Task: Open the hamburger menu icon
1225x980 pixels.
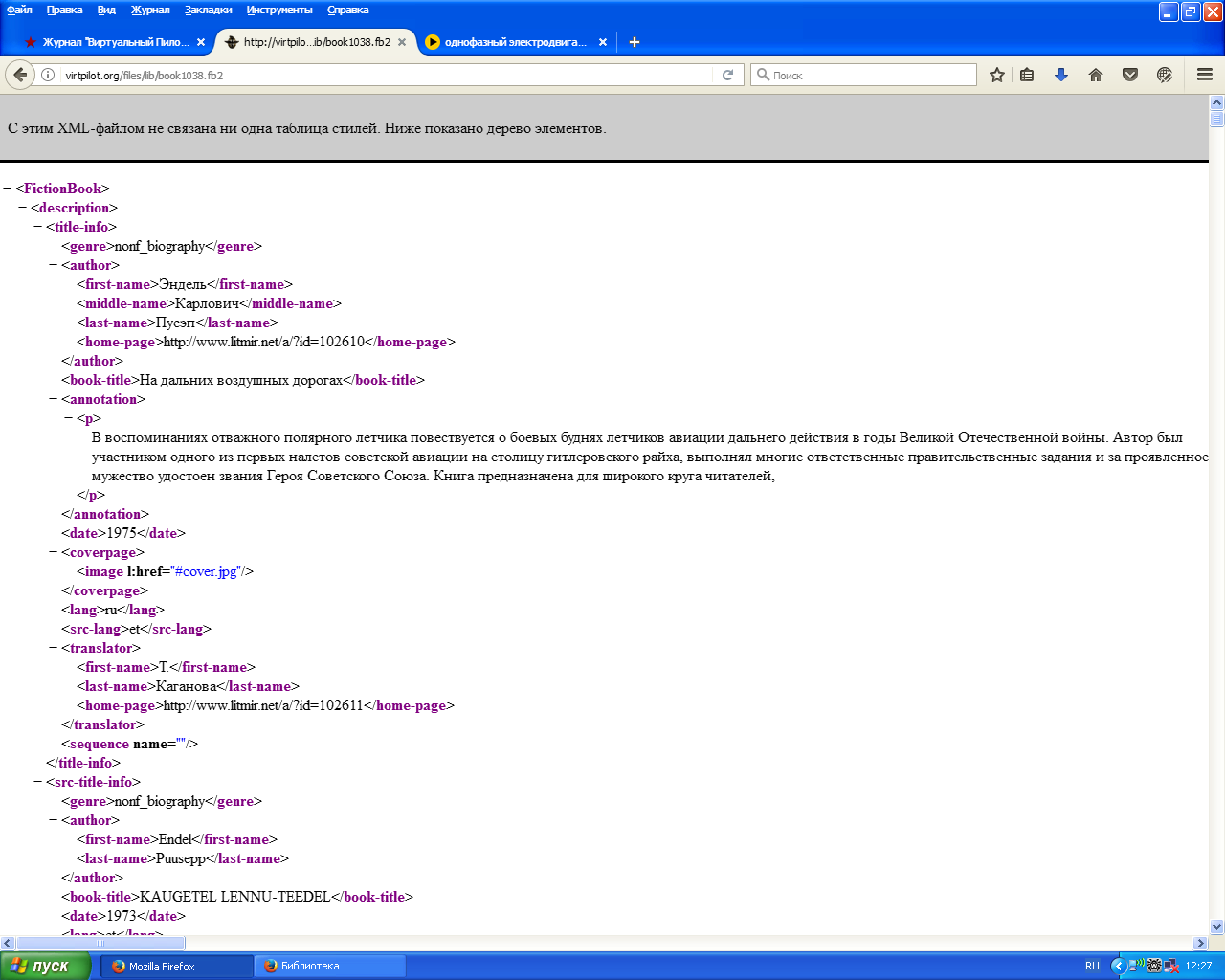Action: coord(1205,75)
